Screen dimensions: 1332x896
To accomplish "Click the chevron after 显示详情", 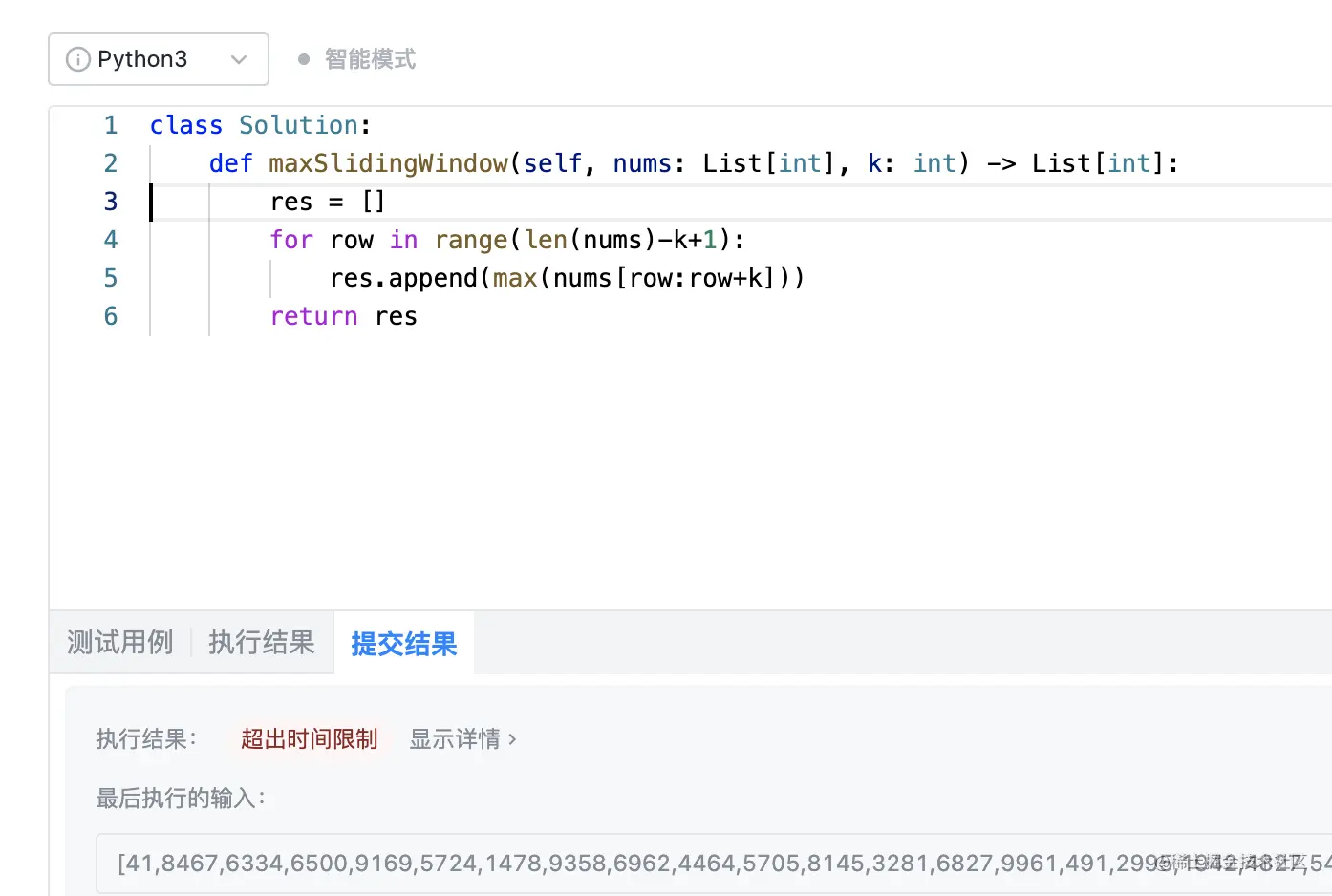I will click(x=512, y=738).
